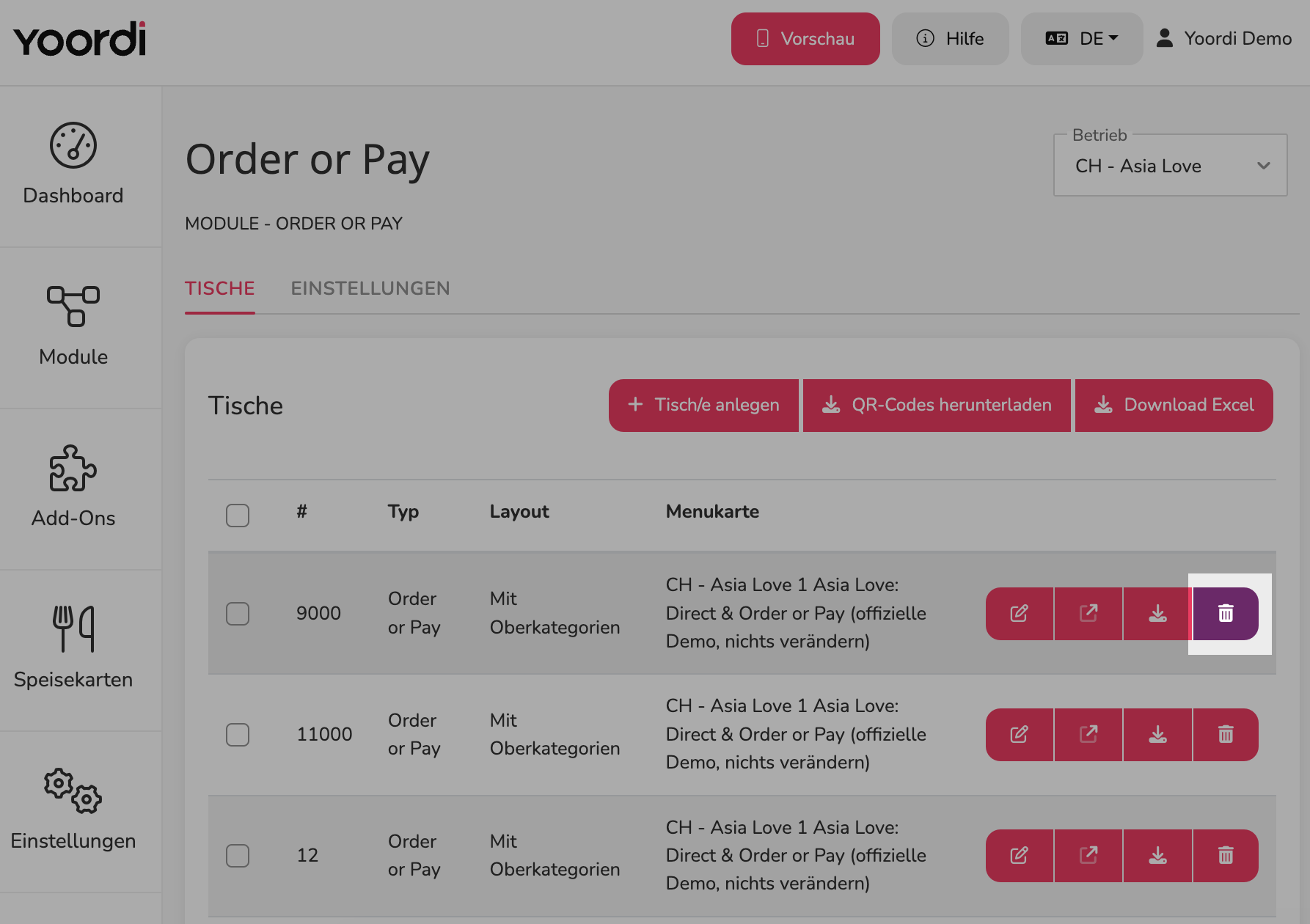The height and width of the screenshot is (924, 1310).
Task: Expand the Betrieb dropdown CH - Asia Love
Action: (x=1171, y=166)
